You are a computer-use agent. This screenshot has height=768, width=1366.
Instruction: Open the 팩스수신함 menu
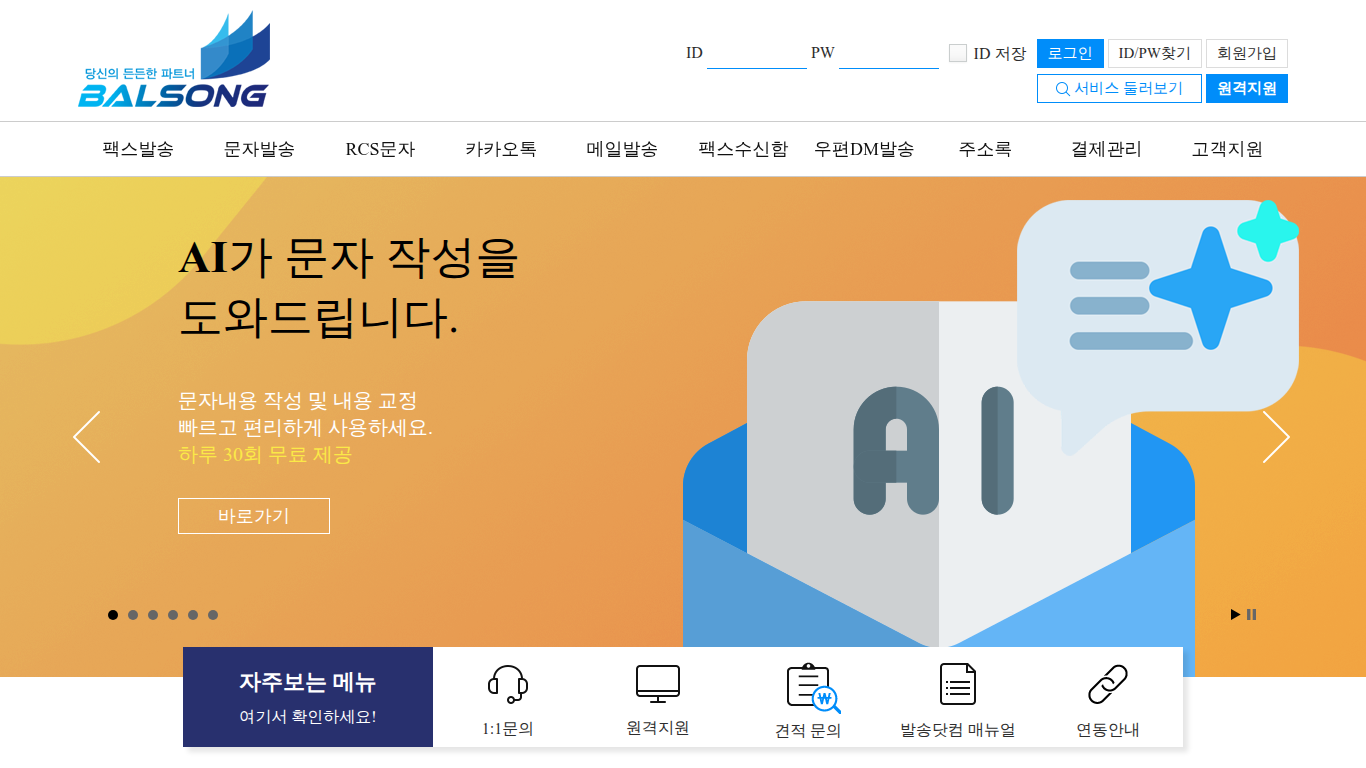[x=743, y=149]
